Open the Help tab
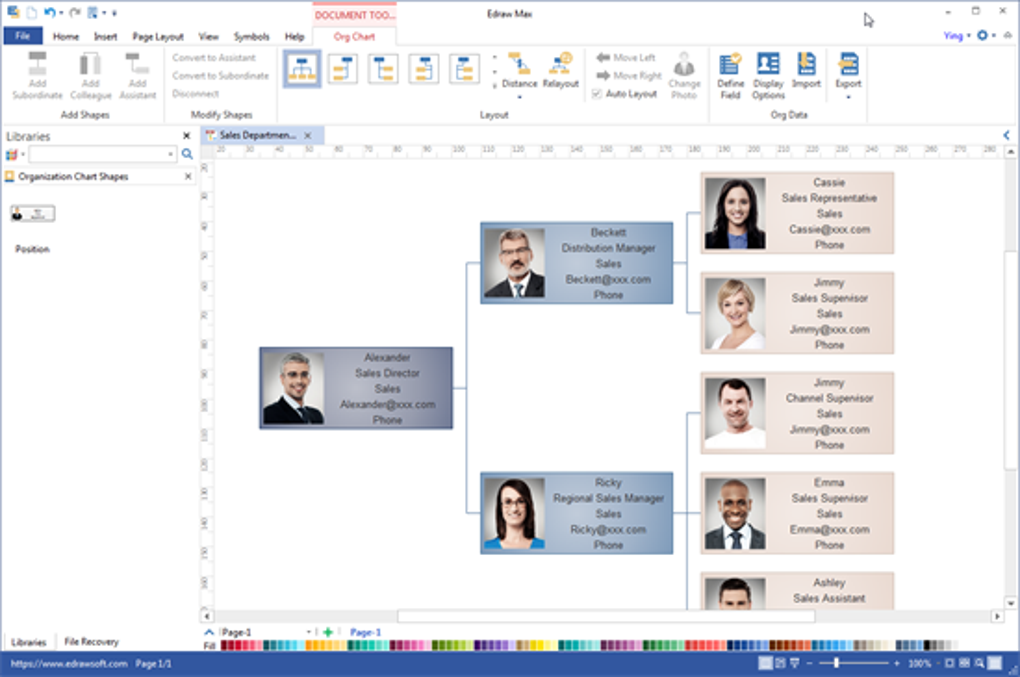This screenshot has height=677, width=1020. coord(294,36)
